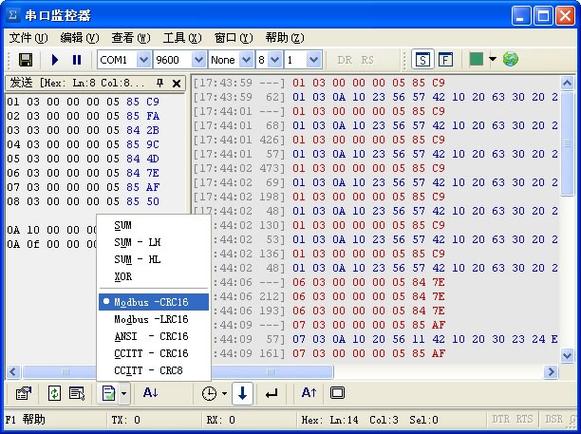Toggle the blue down arrow autoscroll button
Screen dimensions: 581x434
243,393
